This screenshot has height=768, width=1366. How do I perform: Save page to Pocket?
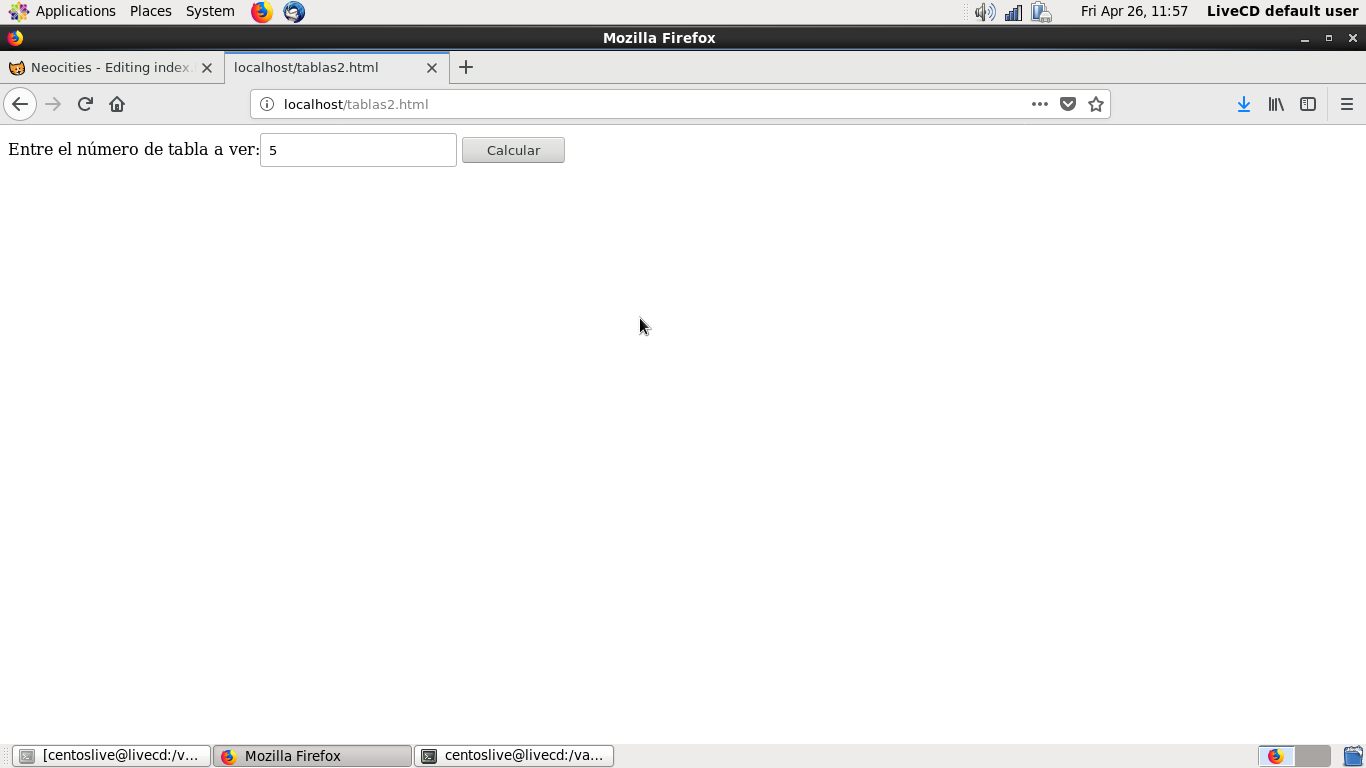(1068, 104)
